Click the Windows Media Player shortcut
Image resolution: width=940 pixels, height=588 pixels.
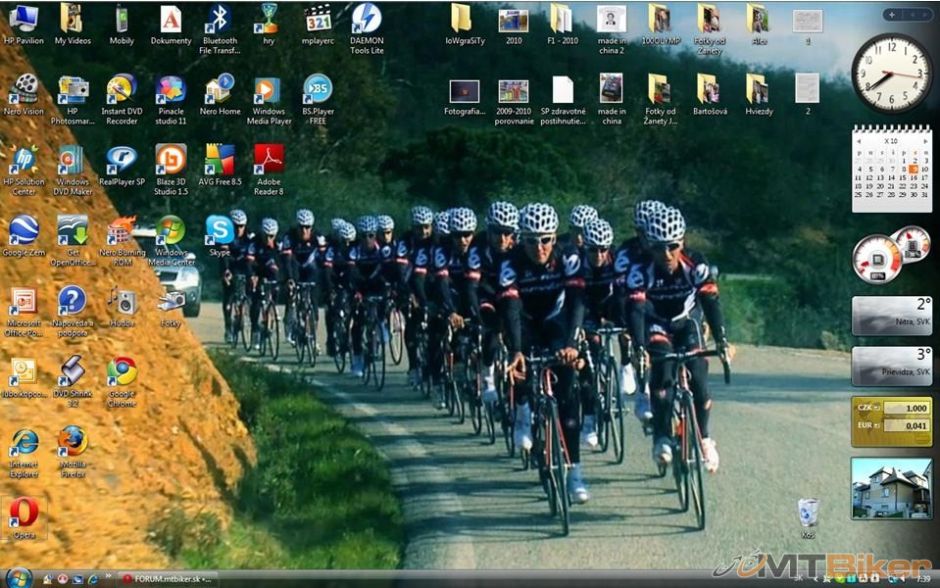point(268,90)
